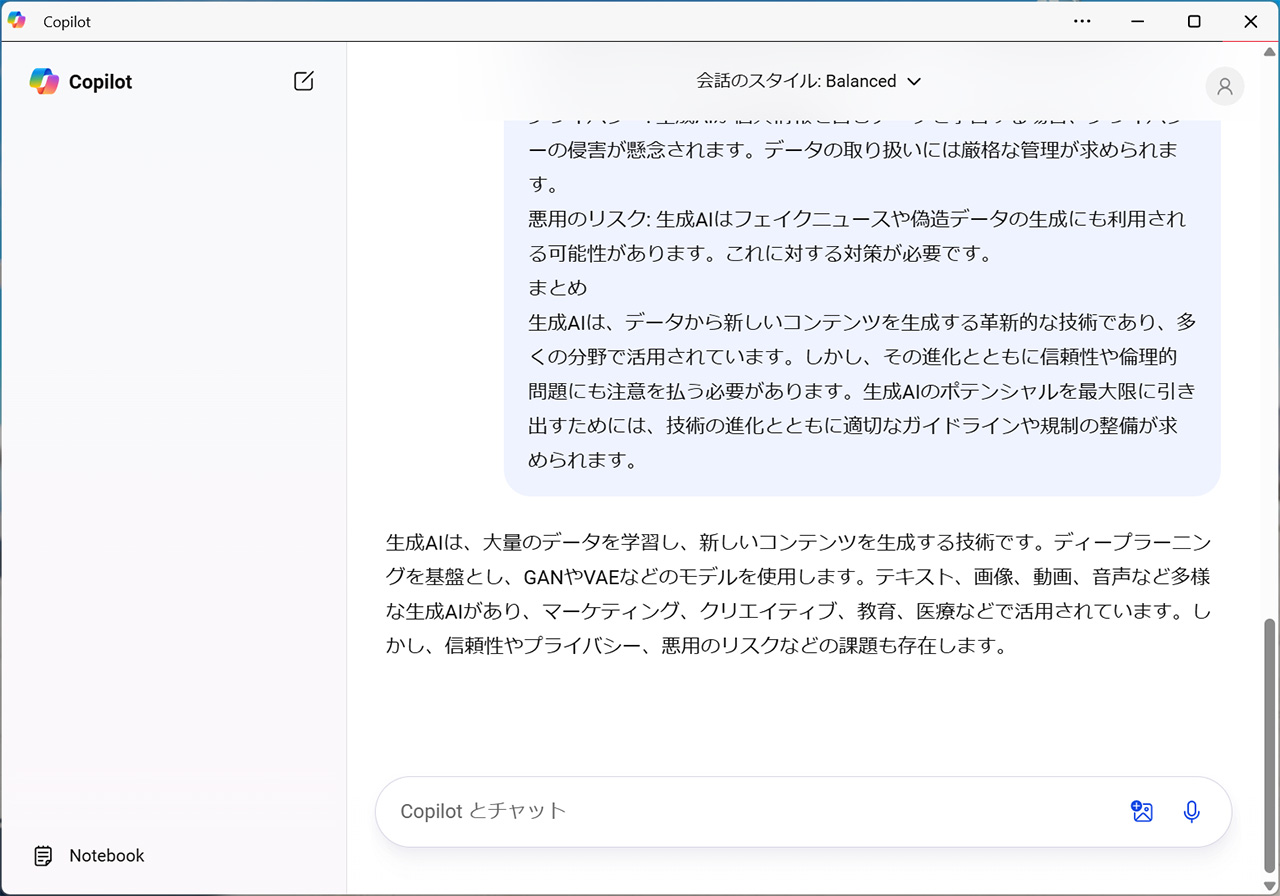
Task: Click the scrollbar down arrow
Action: click(1270, 886)
